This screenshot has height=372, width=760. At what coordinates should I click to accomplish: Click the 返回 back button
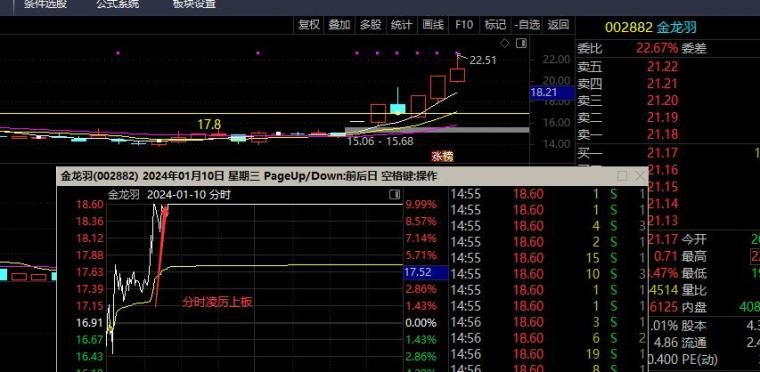coord(558,25)
